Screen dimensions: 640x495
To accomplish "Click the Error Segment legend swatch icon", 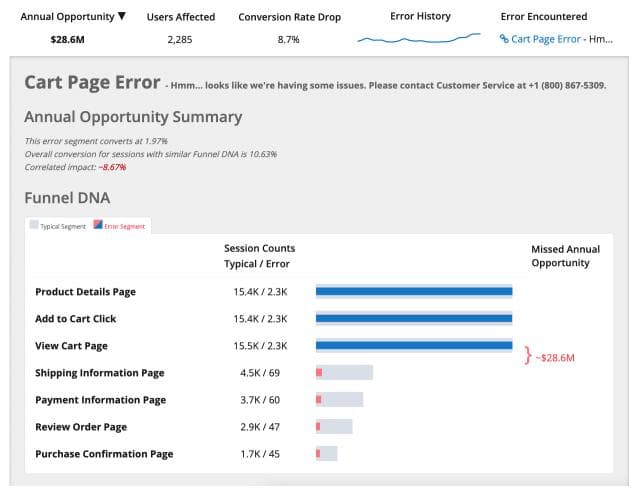I will tap(98, 226).
